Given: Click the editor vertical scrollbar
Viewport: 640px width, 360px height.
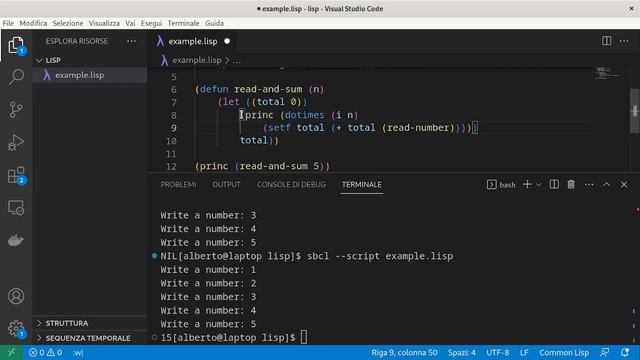Looking at the screenshot, I should pyautogui.click(x=635, y=111).
